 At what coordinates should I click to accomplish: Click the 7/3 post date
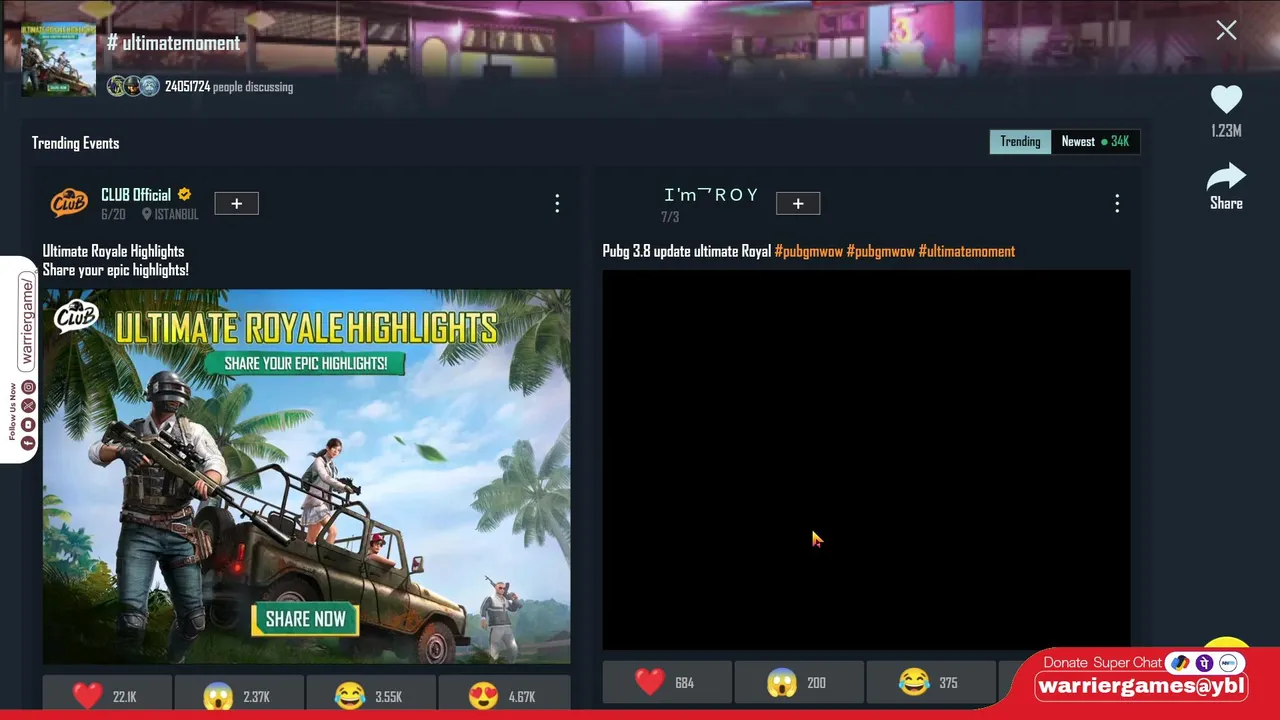tap(670, 217)
